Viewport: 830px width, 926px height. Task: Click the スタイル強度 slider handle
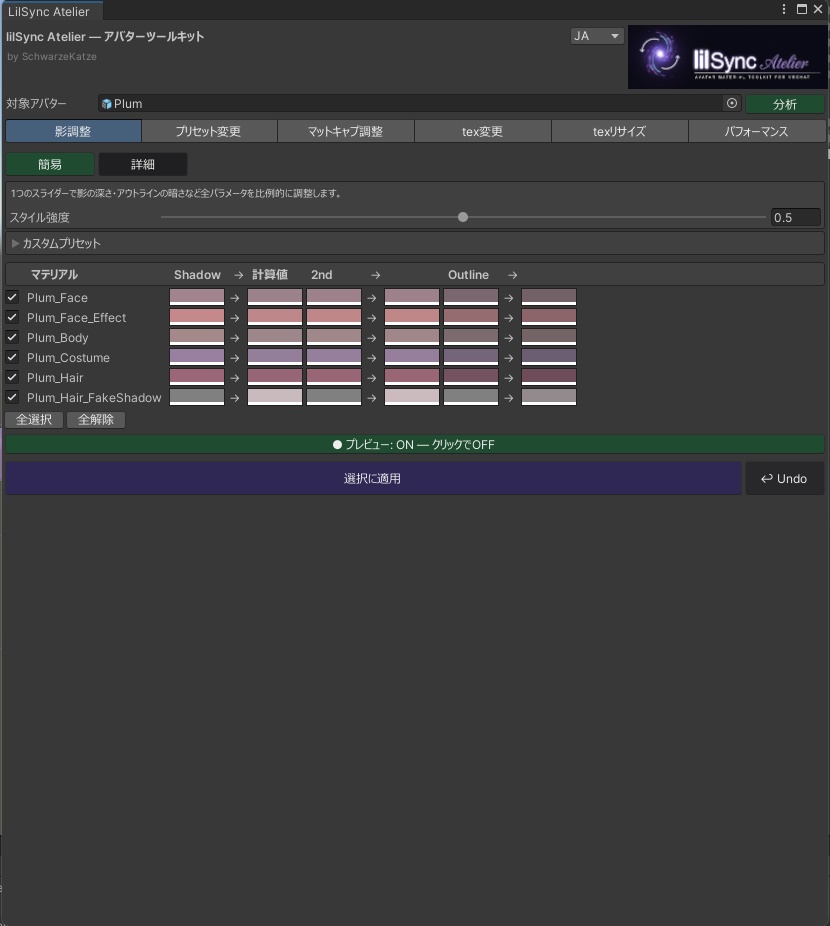coord(462,216)
